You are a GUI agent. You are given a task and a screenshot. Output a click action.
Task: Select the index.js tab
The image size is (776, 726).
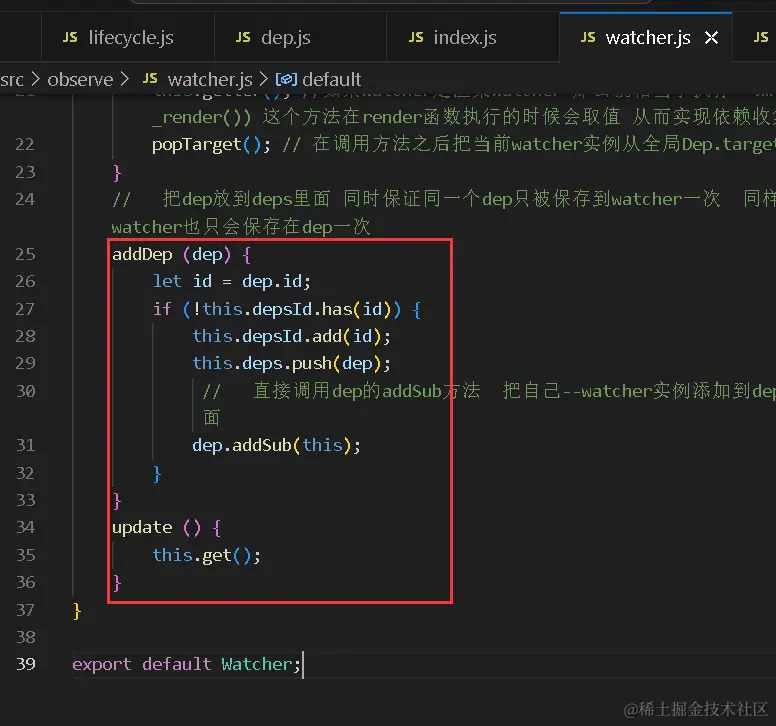(x=473, y=38)
